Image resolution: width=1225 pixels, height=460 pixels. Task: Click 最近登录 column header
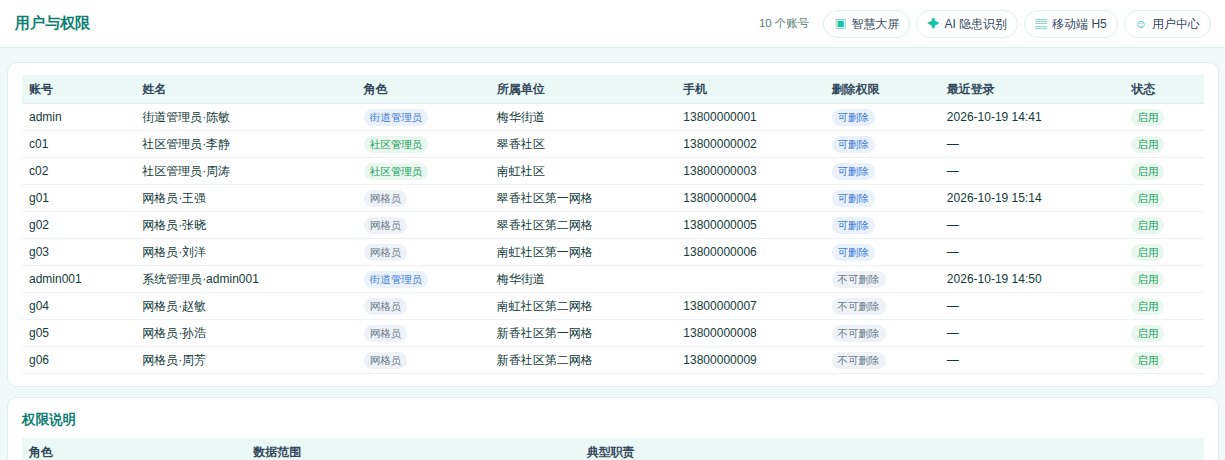970,90
